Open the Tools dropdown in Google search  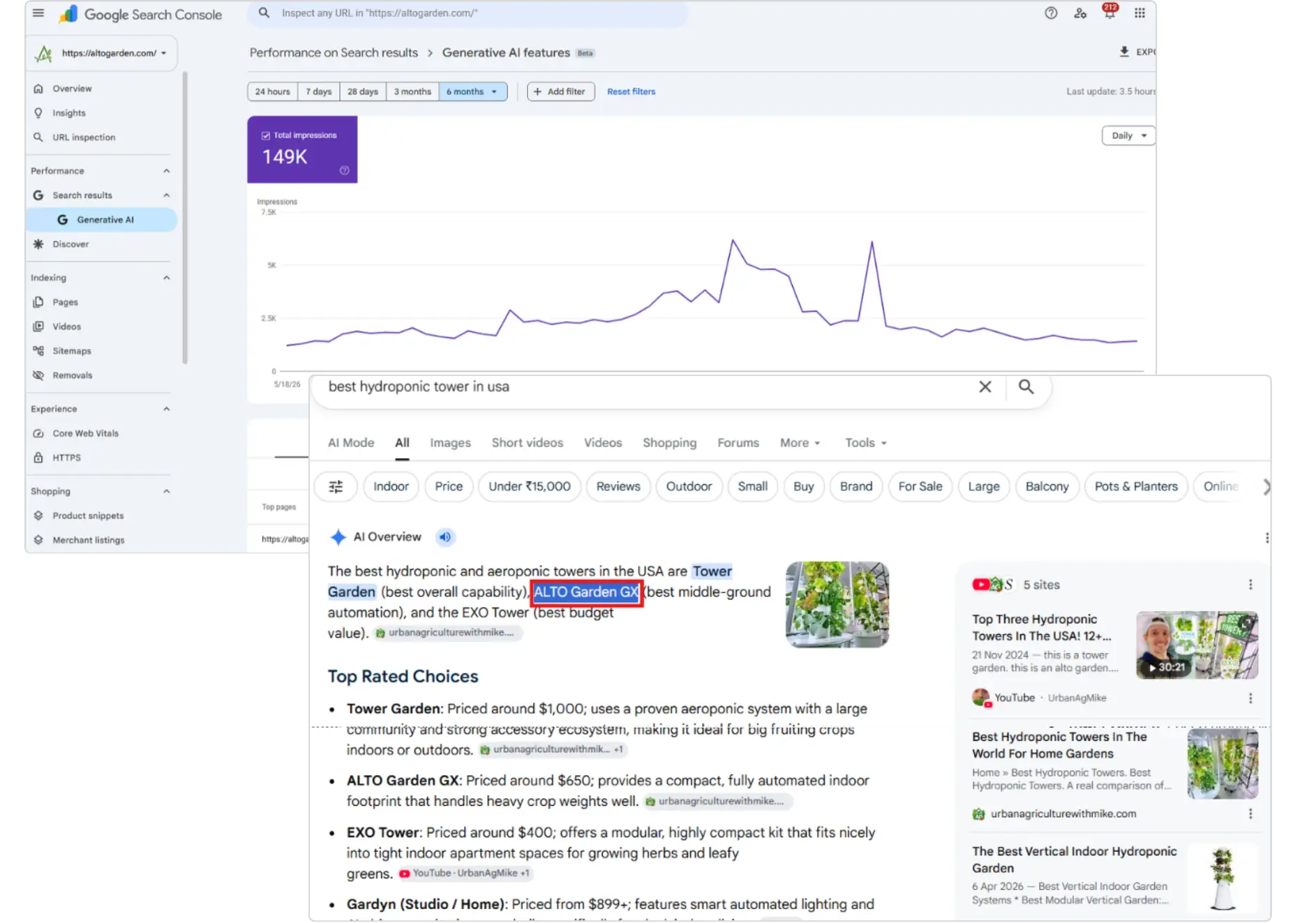[865, 442]
